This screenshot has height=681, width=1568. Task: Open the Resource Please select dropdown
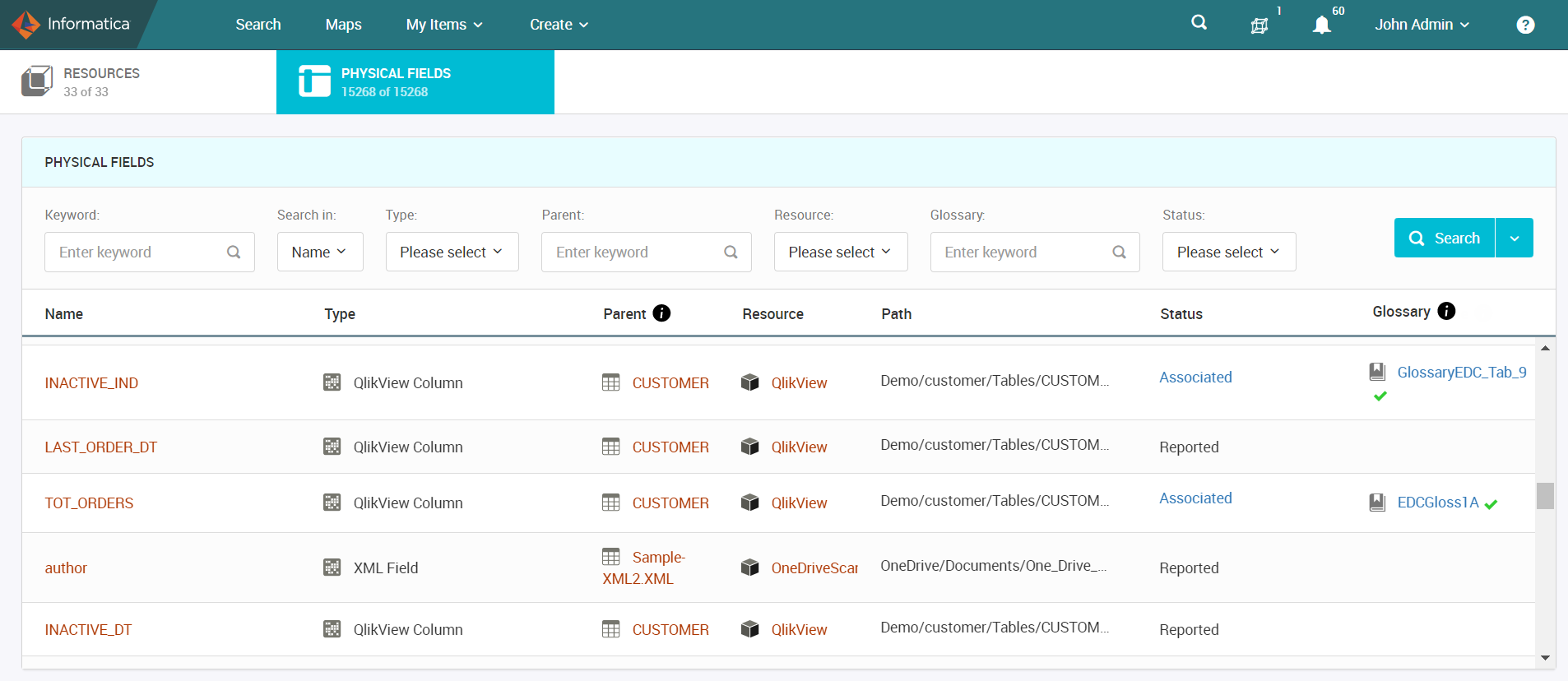pyautogui.click(x=841, y=252)
